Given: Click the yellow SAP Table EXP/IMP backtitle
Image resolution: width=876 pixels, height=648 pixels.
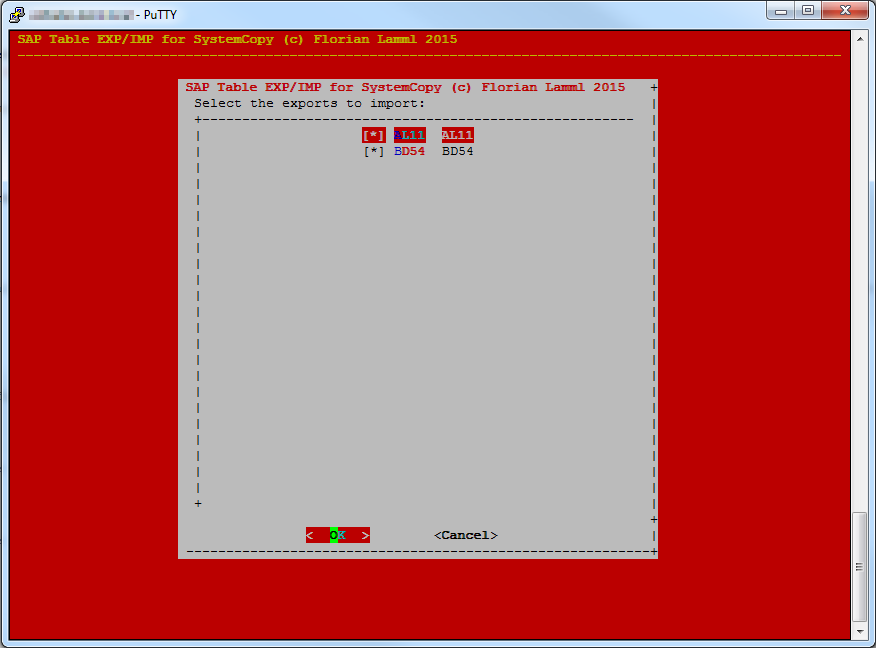Looking at the screenshot, I should 237,39.
